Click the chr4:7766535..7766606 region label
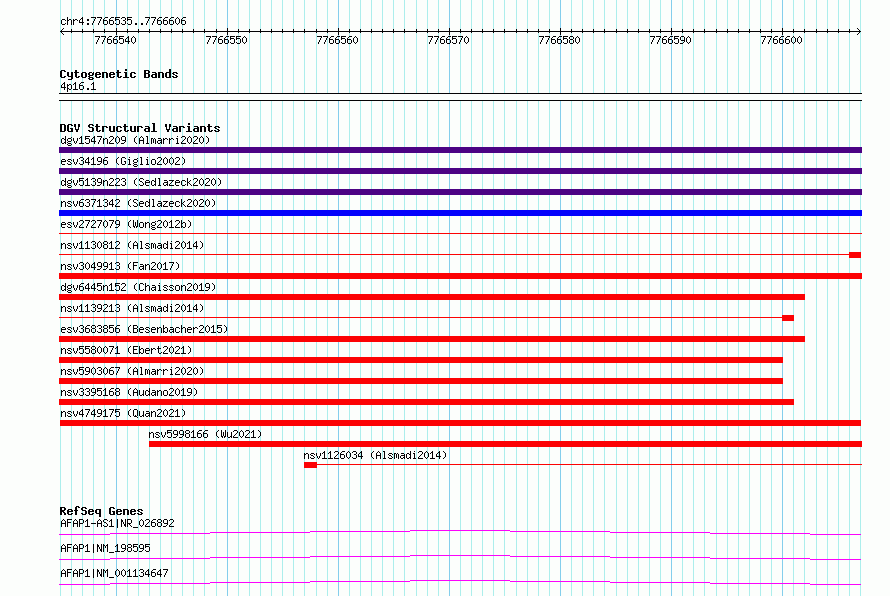 [123, 21]
